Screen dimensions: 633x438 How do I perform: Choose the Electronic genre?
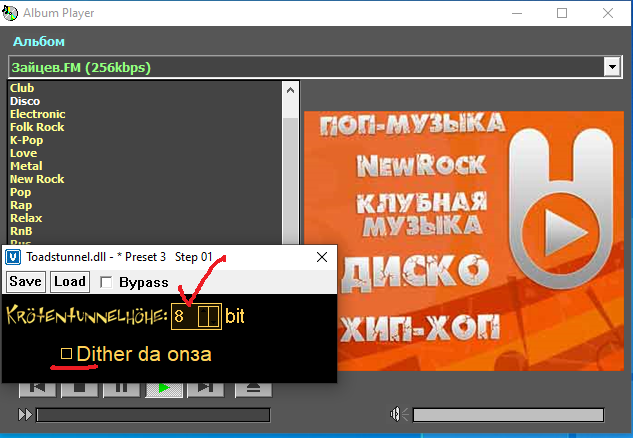37,114
